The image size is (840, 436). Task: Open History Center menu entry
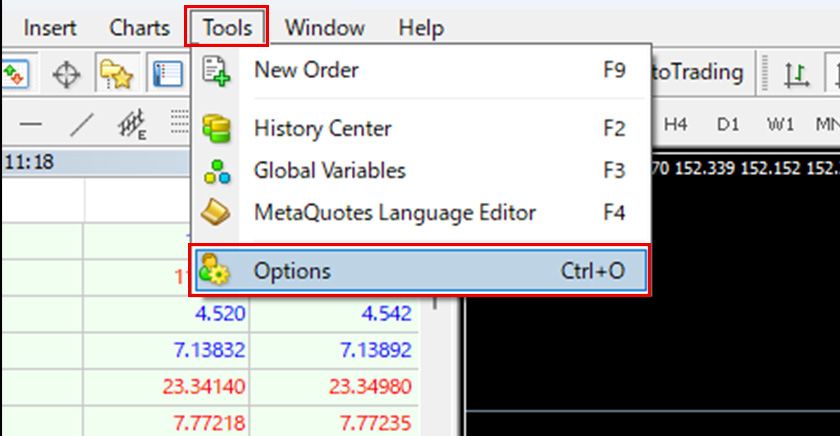point(322,128)
